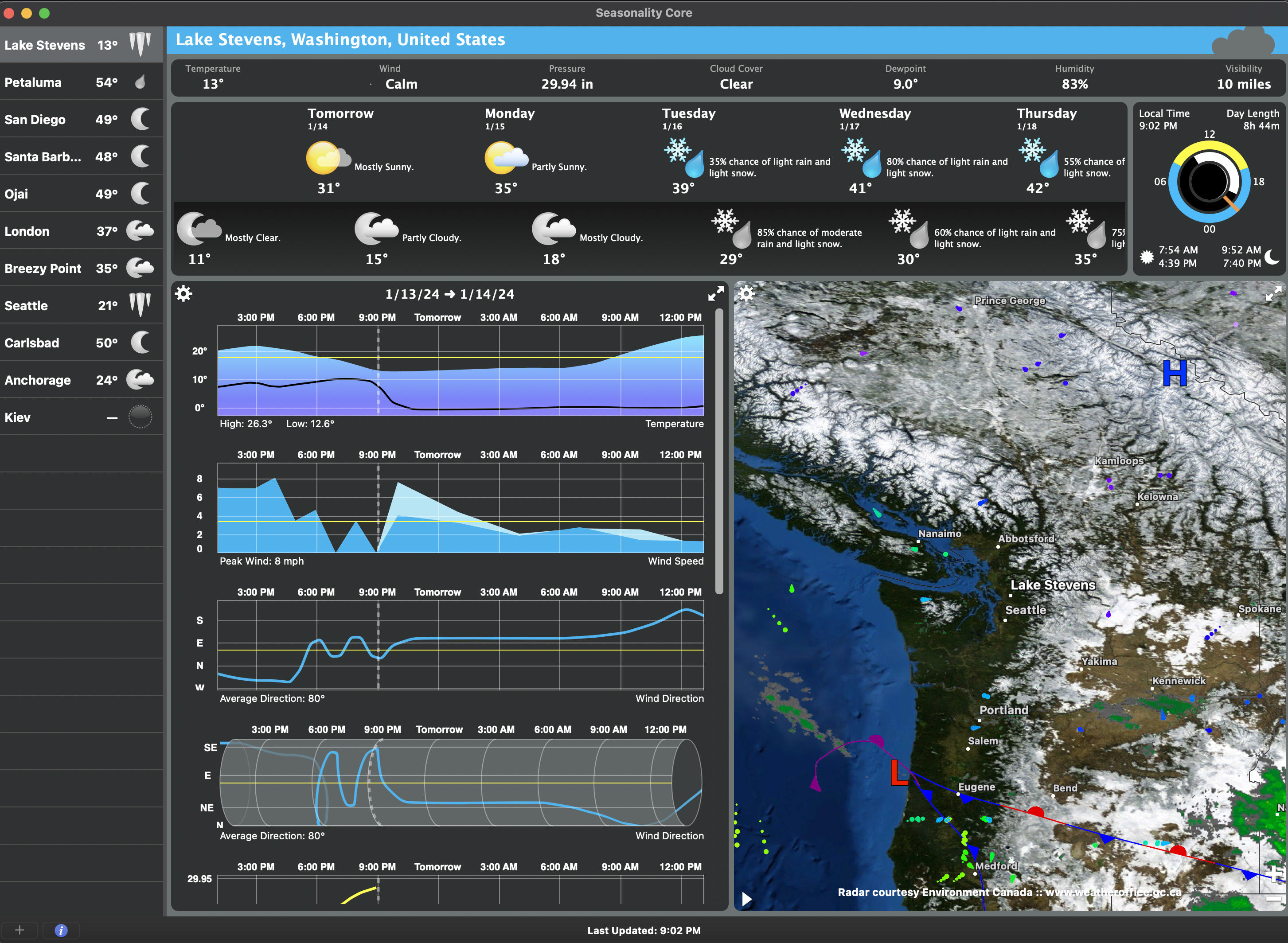The image size is (1288, 943).
Task: Play the radar map animation
Action: point(746,899)
